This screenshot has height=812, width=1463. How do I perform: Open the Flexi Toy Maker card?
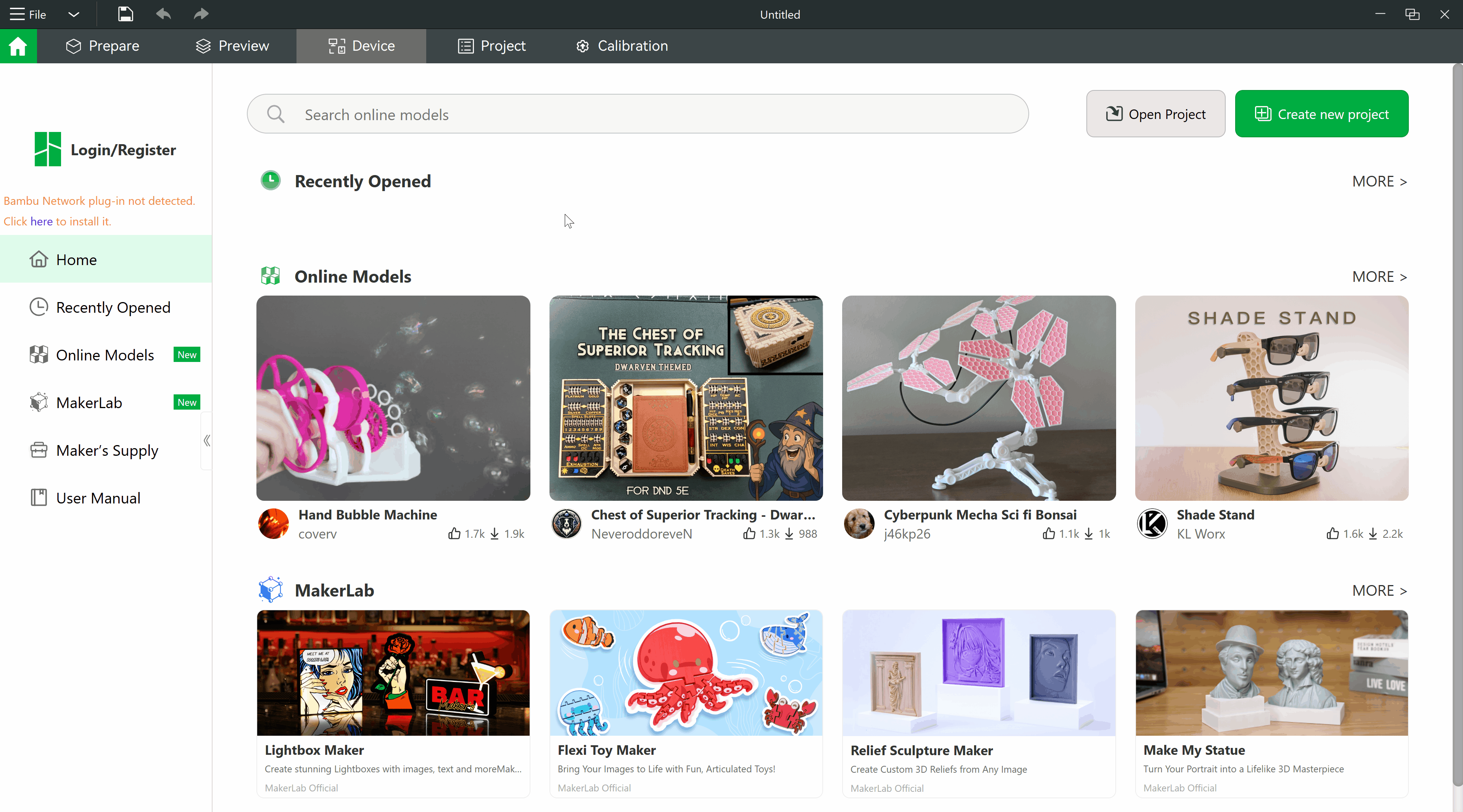[x=686, y=704]
